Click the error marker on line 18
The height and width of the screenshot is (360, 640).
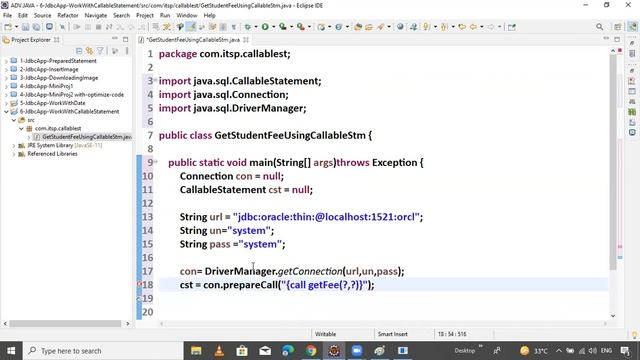click(x=139, y=284)
